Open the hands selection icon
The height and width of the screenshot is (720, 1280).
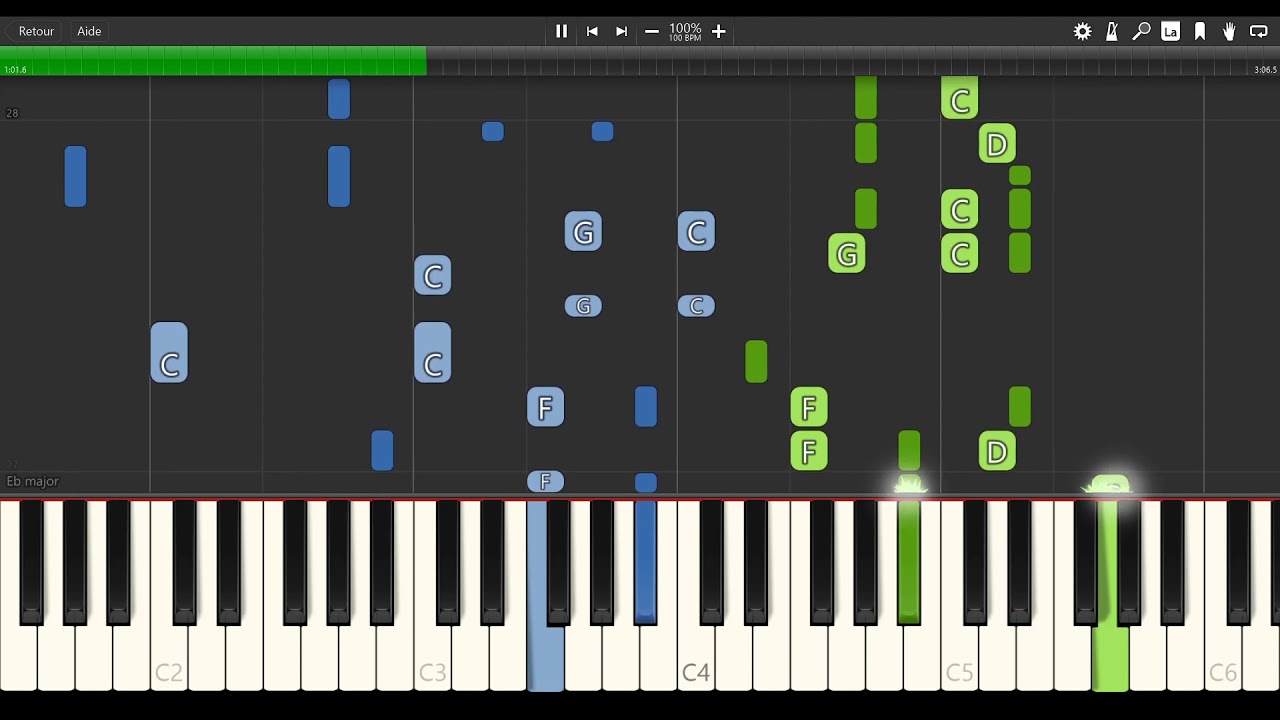click(1229, 31)
